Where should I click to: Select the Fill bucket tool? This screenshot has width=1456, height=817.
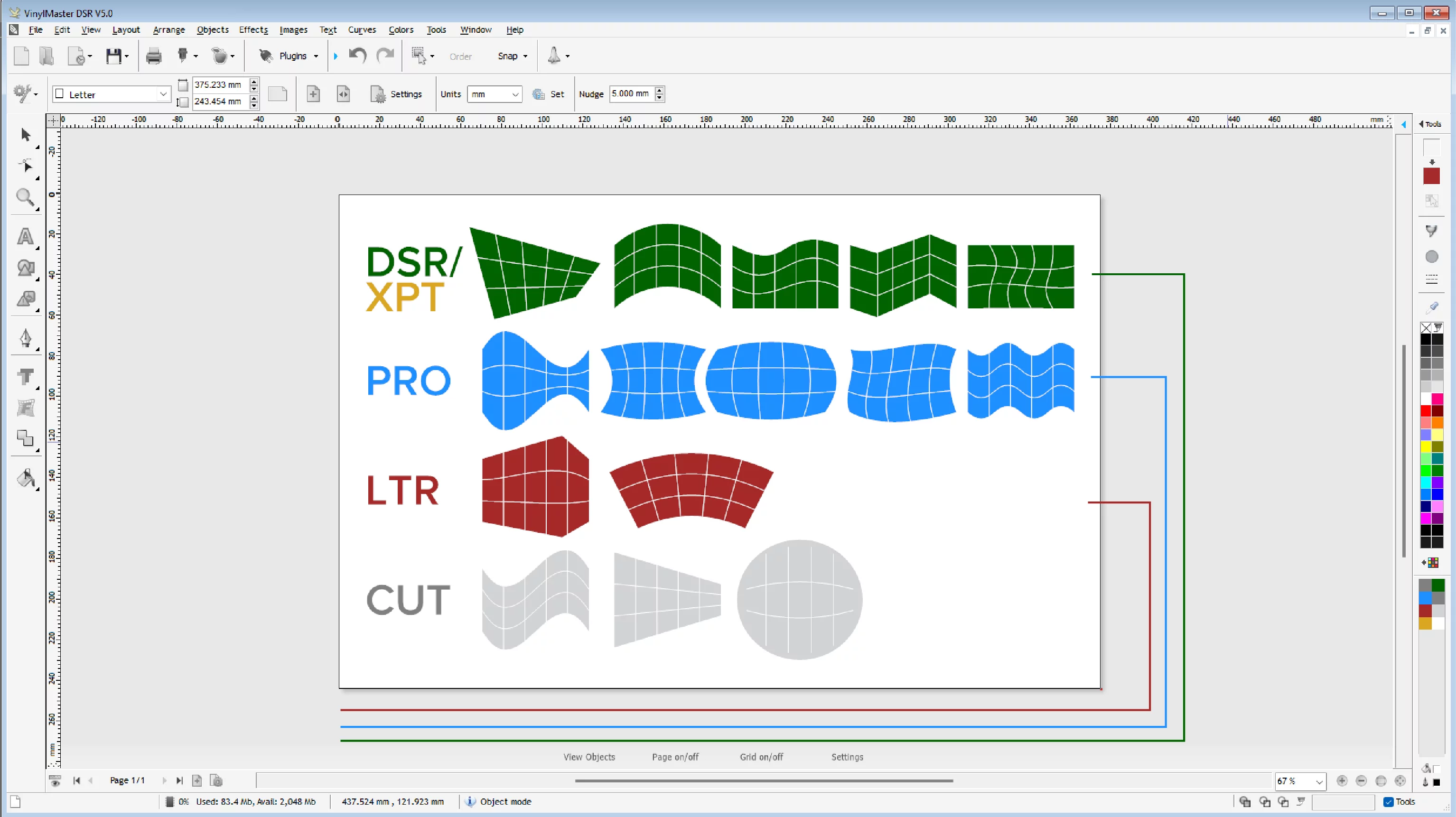[x=26, y=478]
